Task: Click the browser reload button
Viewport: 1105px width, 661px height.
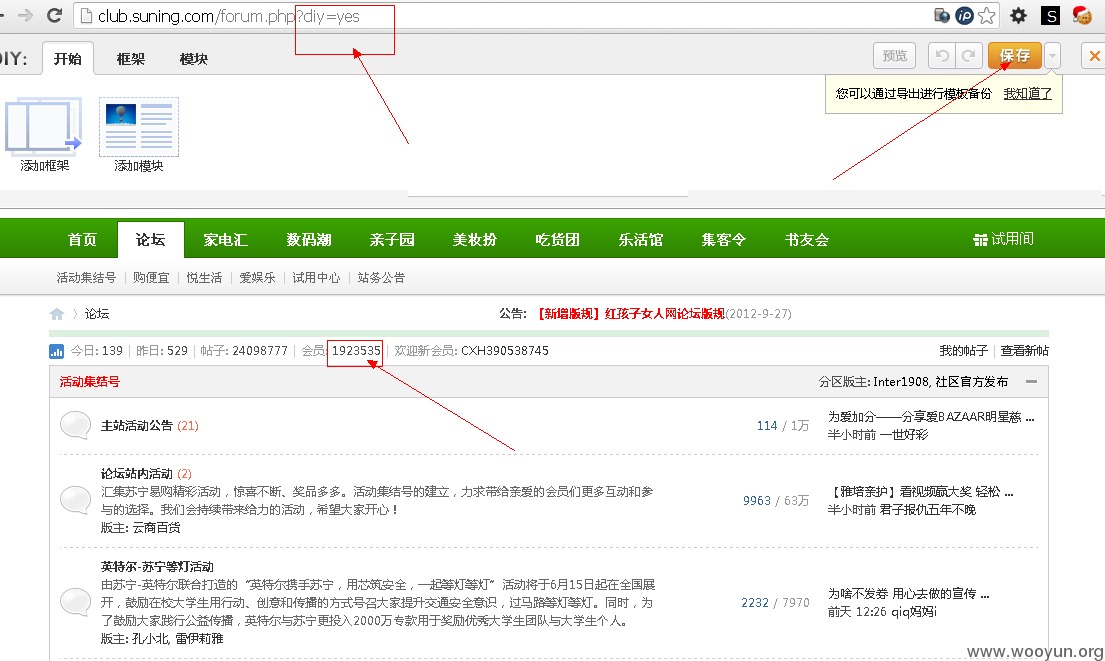Action: [54, 16]
